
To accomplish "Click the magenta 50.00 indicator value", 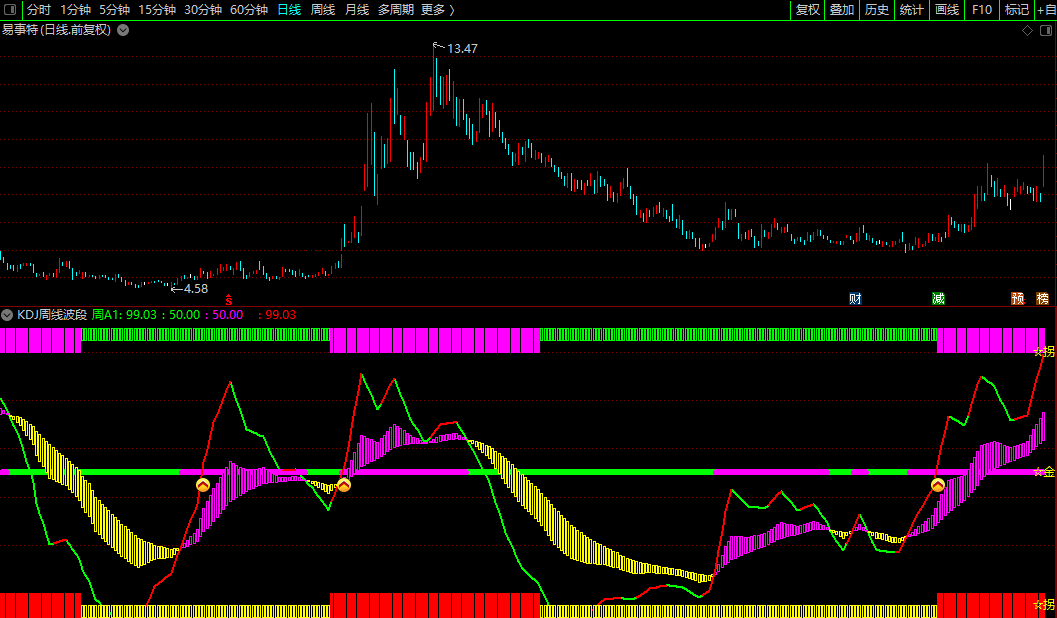I will point(228,315).
